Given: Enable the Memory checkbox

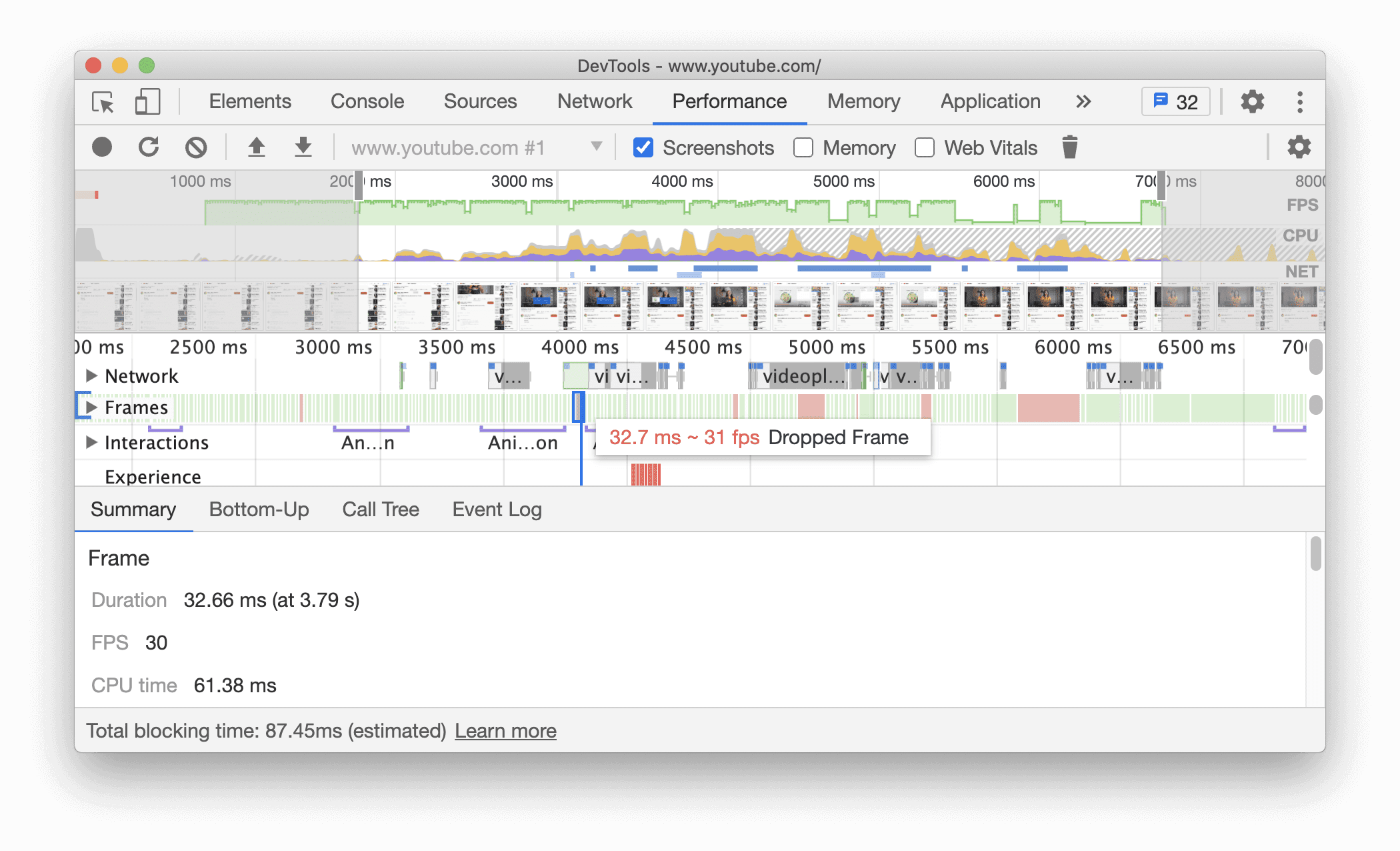Looking at the screenshot, I should click(805, 148).
